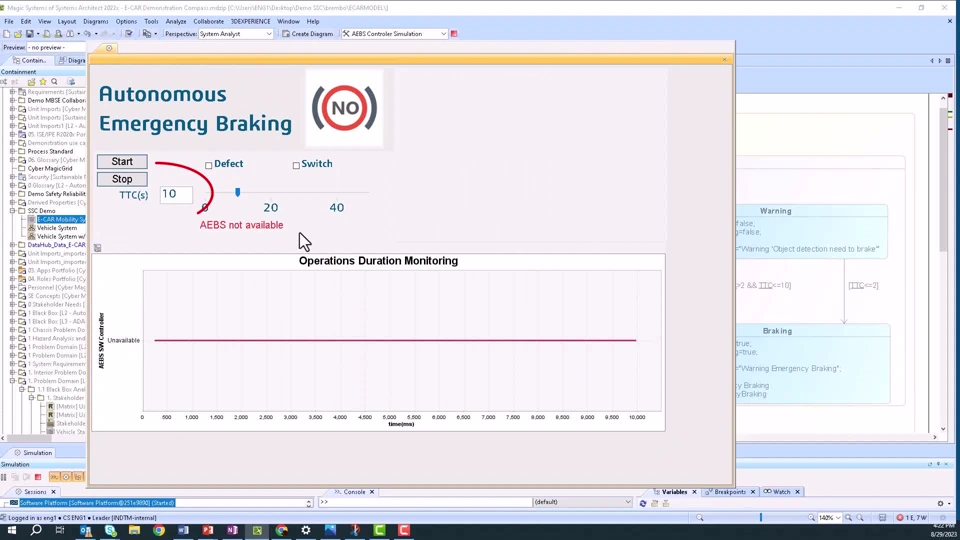Close the Sessions tab
The image size is (960, 540).
[x=53, y=492]
